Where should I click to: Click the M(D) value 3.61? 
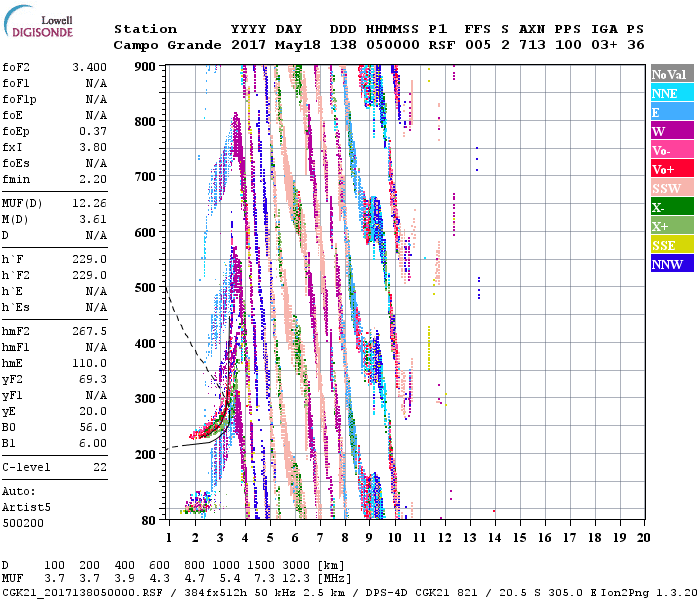tap(93, 220)
